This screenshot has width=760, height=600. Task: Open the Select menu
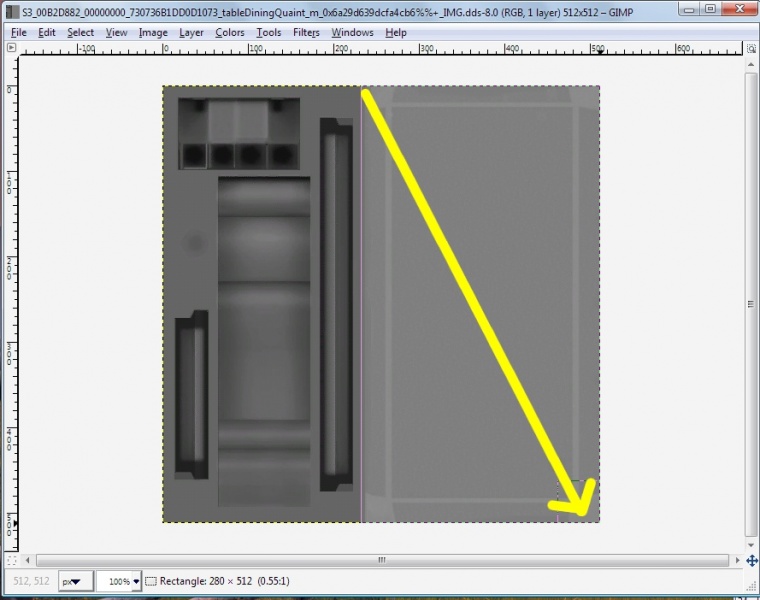(81, 32)
